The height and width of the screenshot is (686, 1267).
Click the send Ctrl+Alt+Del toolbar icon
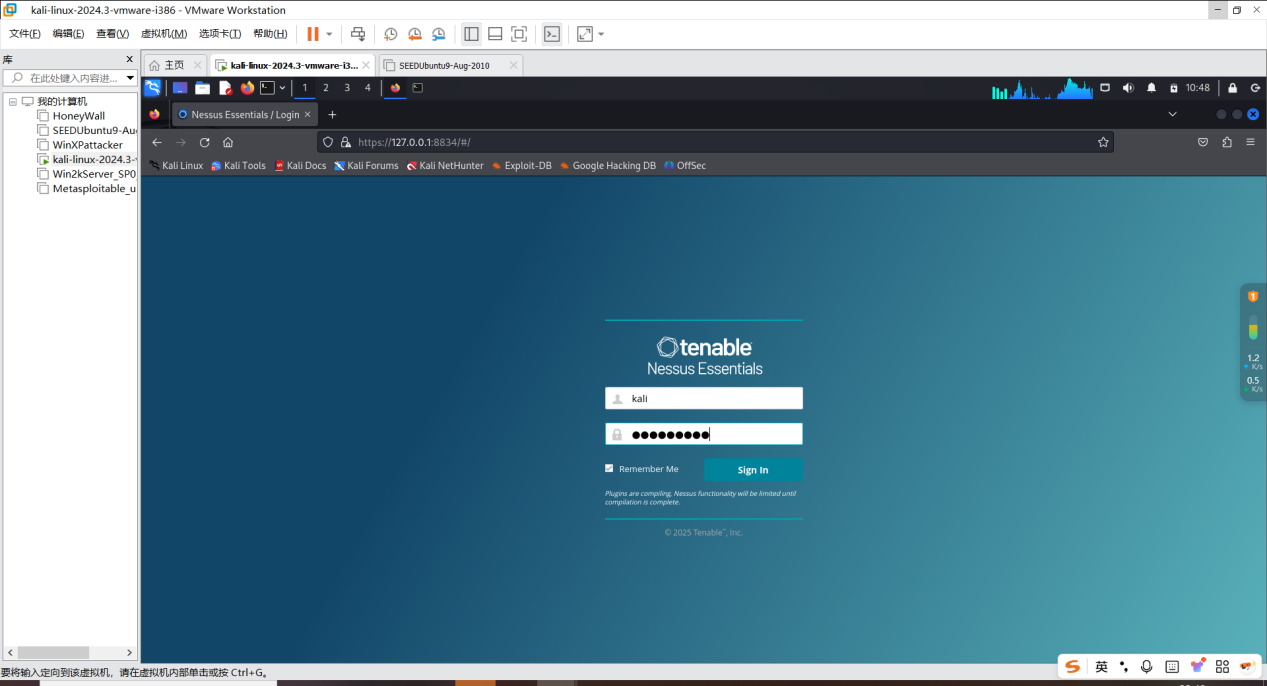(x=358, y=34)
